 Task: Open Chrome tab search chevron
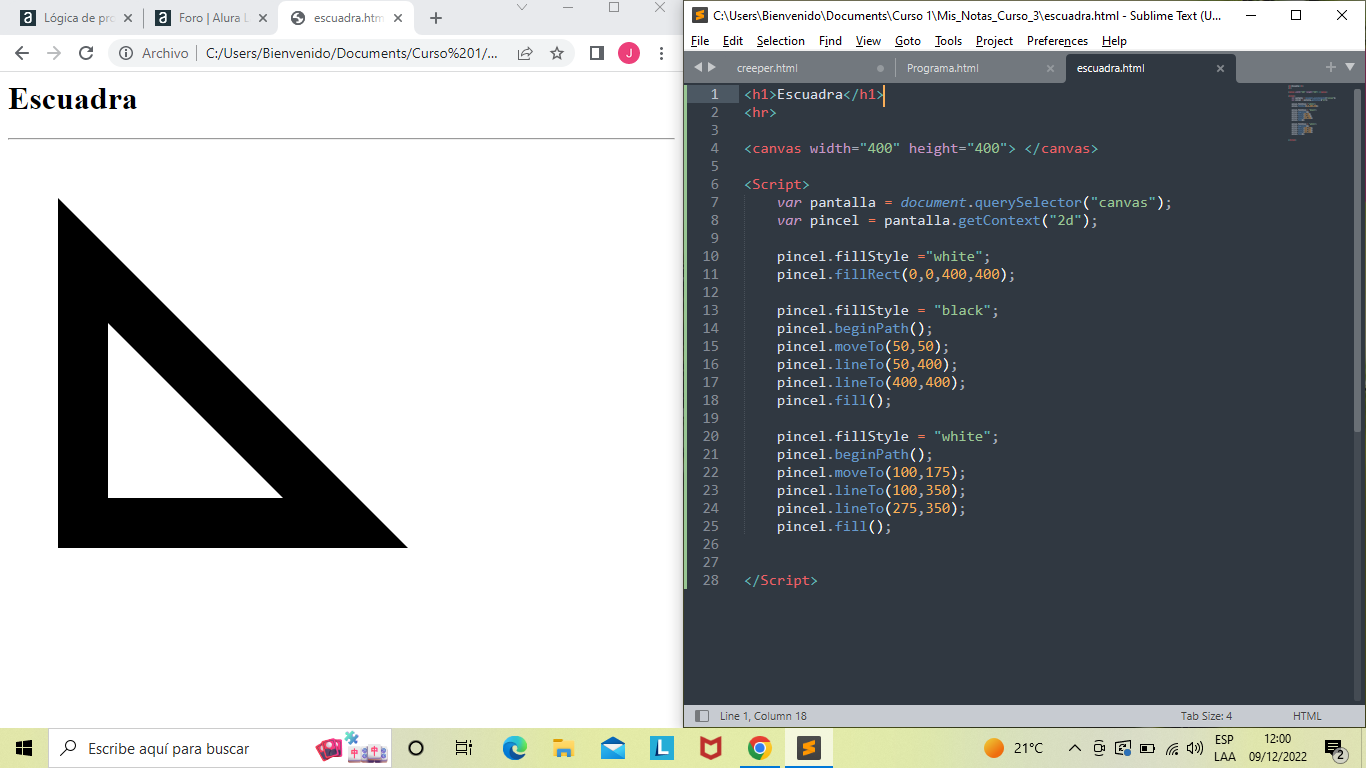[521, 7]
